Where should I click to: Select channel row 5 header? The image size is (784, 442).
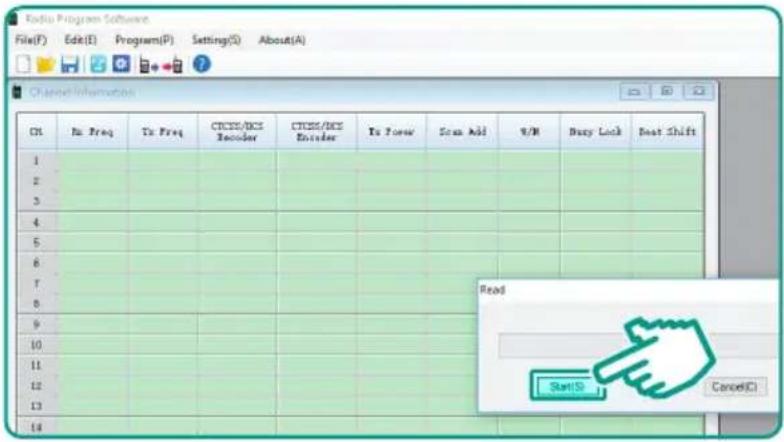[x=36, y=242]
